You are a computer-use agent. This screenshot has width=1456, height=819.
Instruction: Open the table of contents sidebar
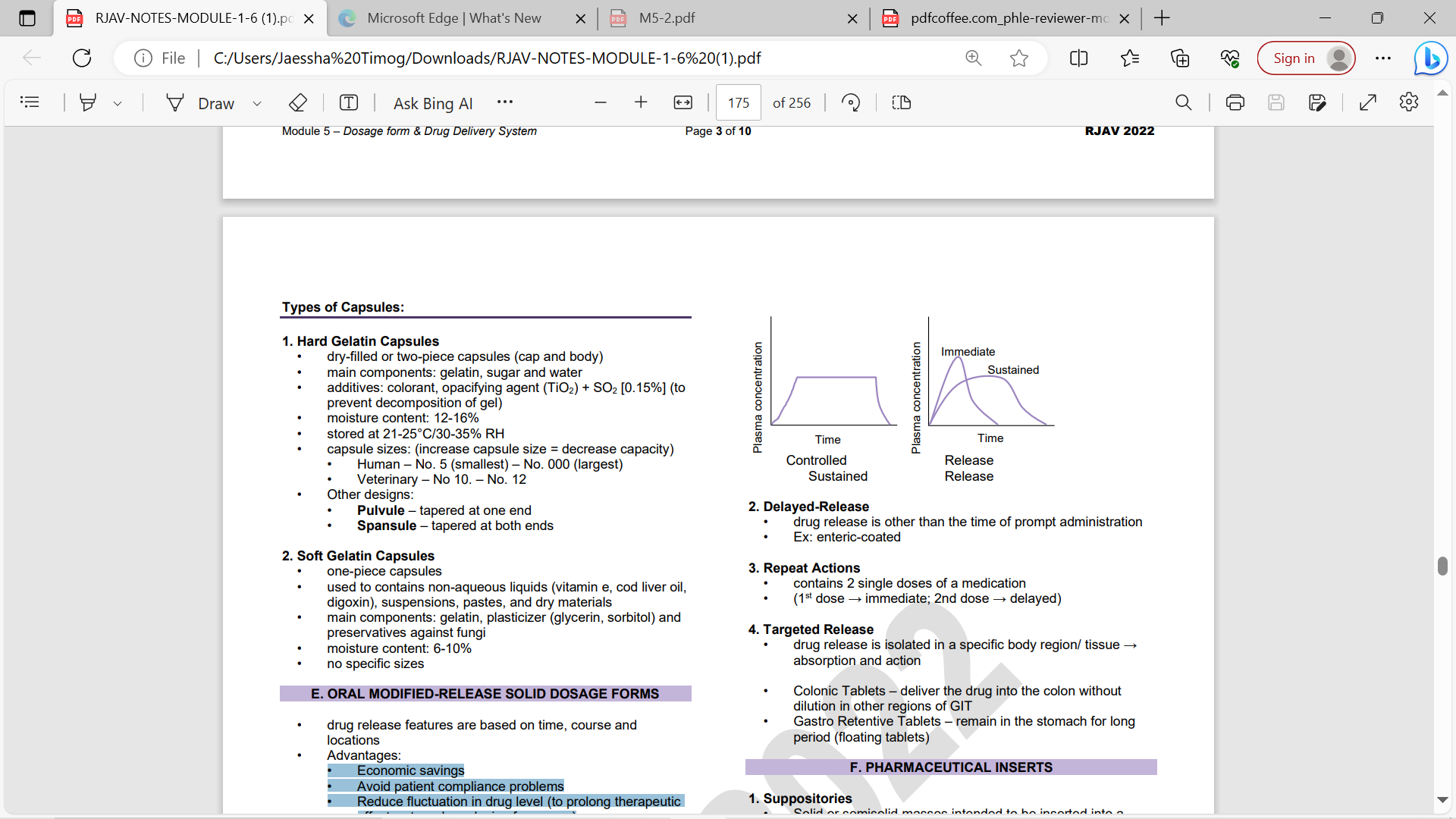30,102
